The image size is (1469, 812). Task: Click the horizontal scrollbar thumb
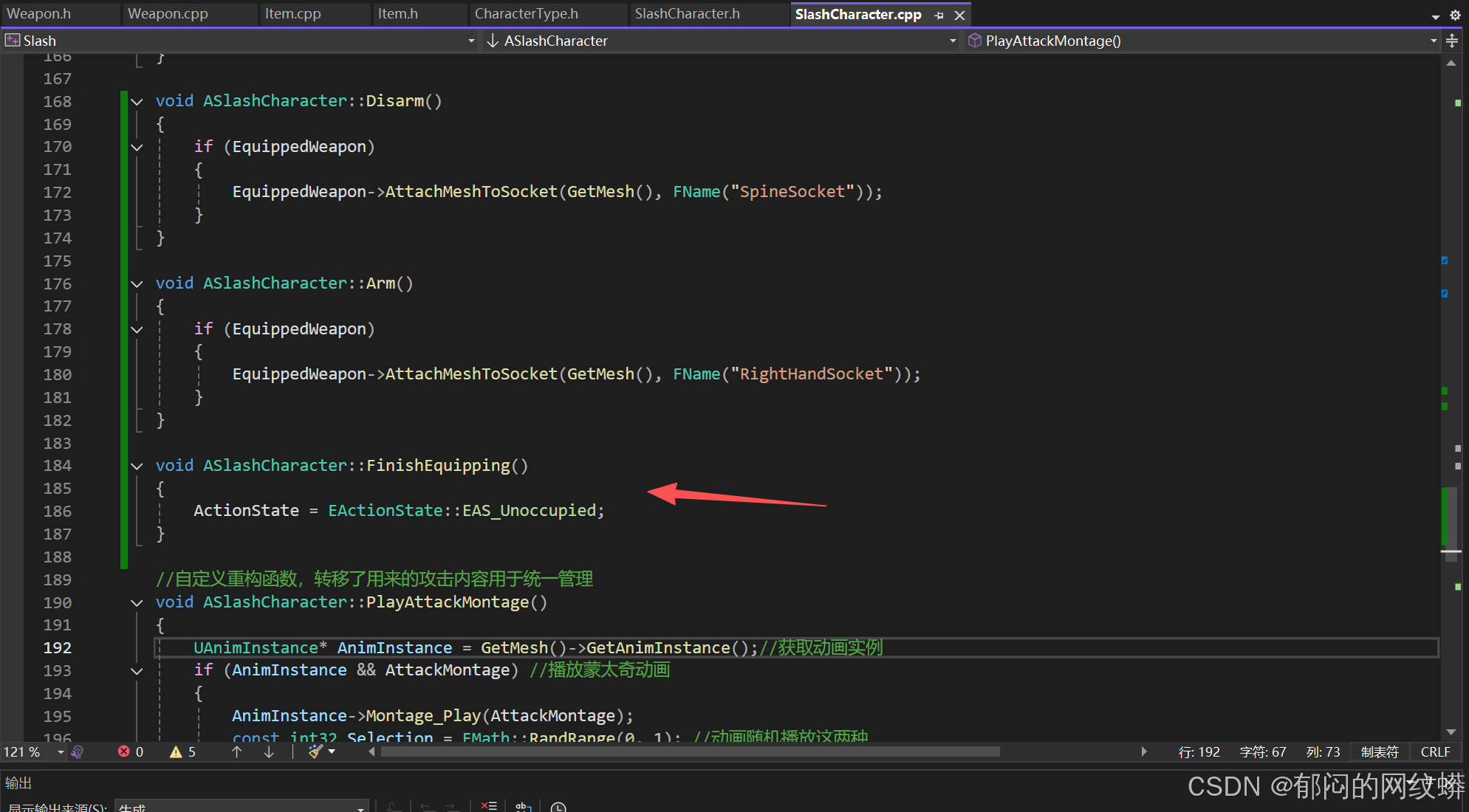(x=690, y=751)
